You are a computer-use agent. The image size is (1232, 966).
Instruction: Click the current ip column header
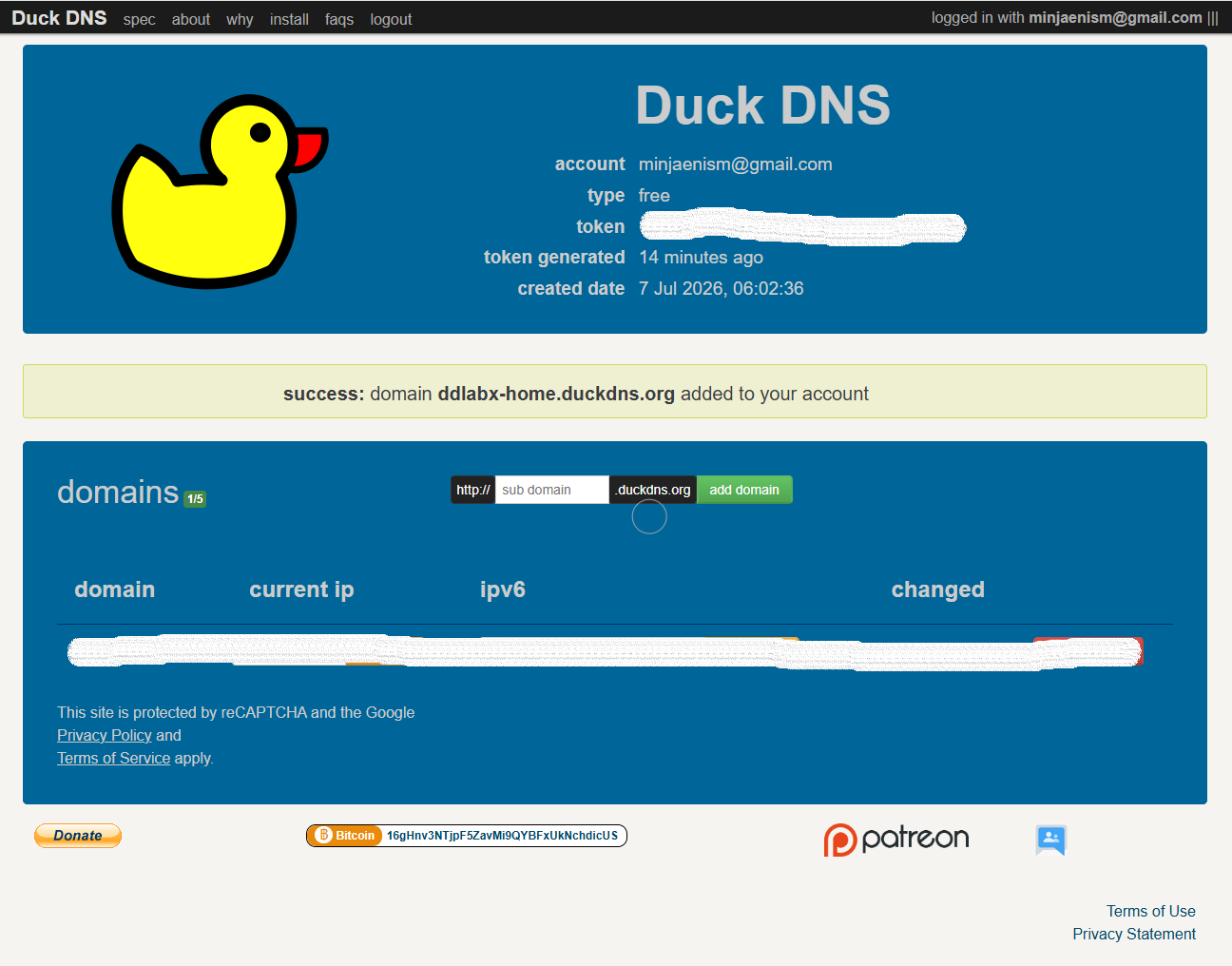pos(301,589)
